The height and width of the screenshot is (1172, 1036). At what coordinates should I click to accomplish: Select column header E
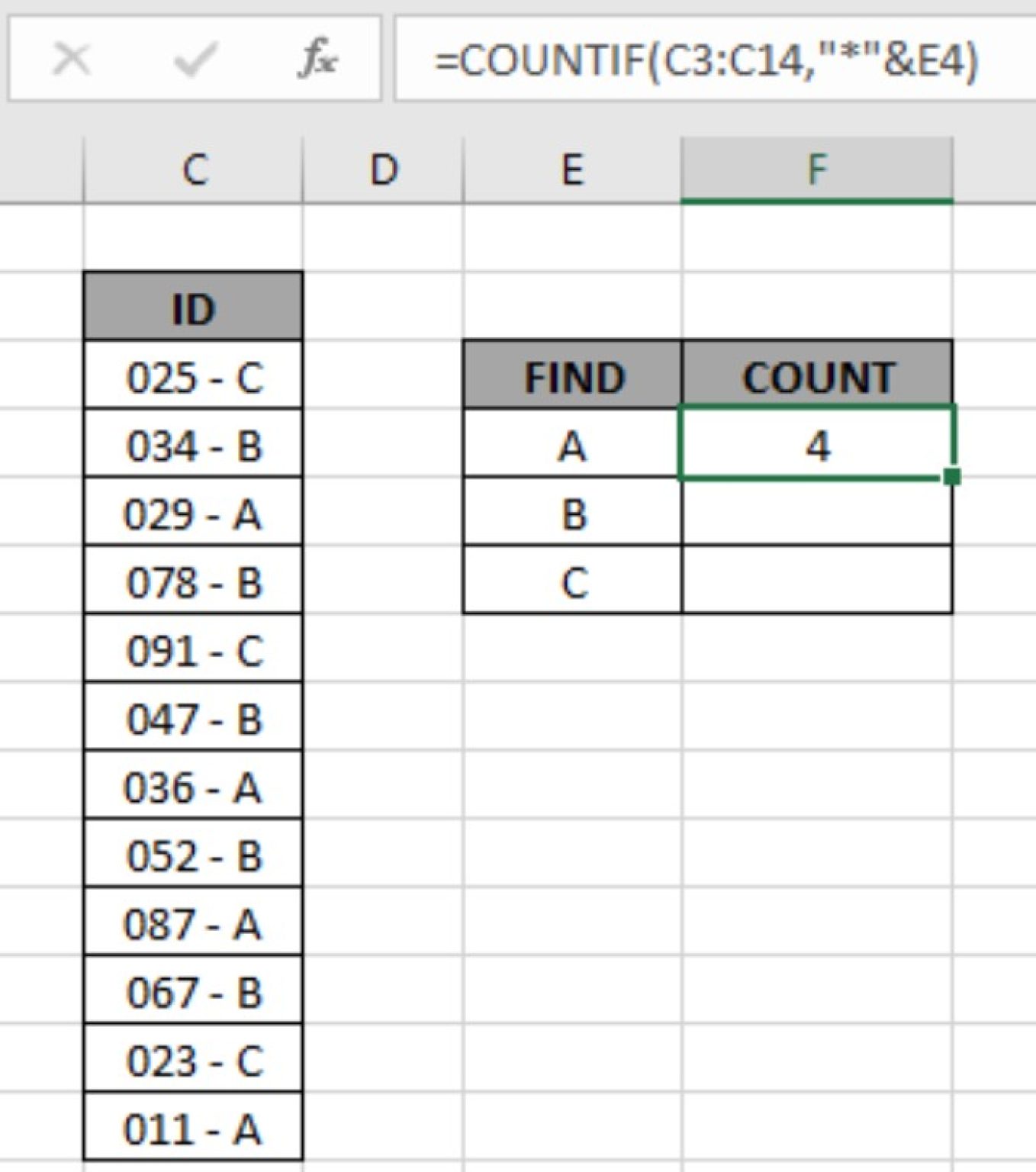point(571,169)
